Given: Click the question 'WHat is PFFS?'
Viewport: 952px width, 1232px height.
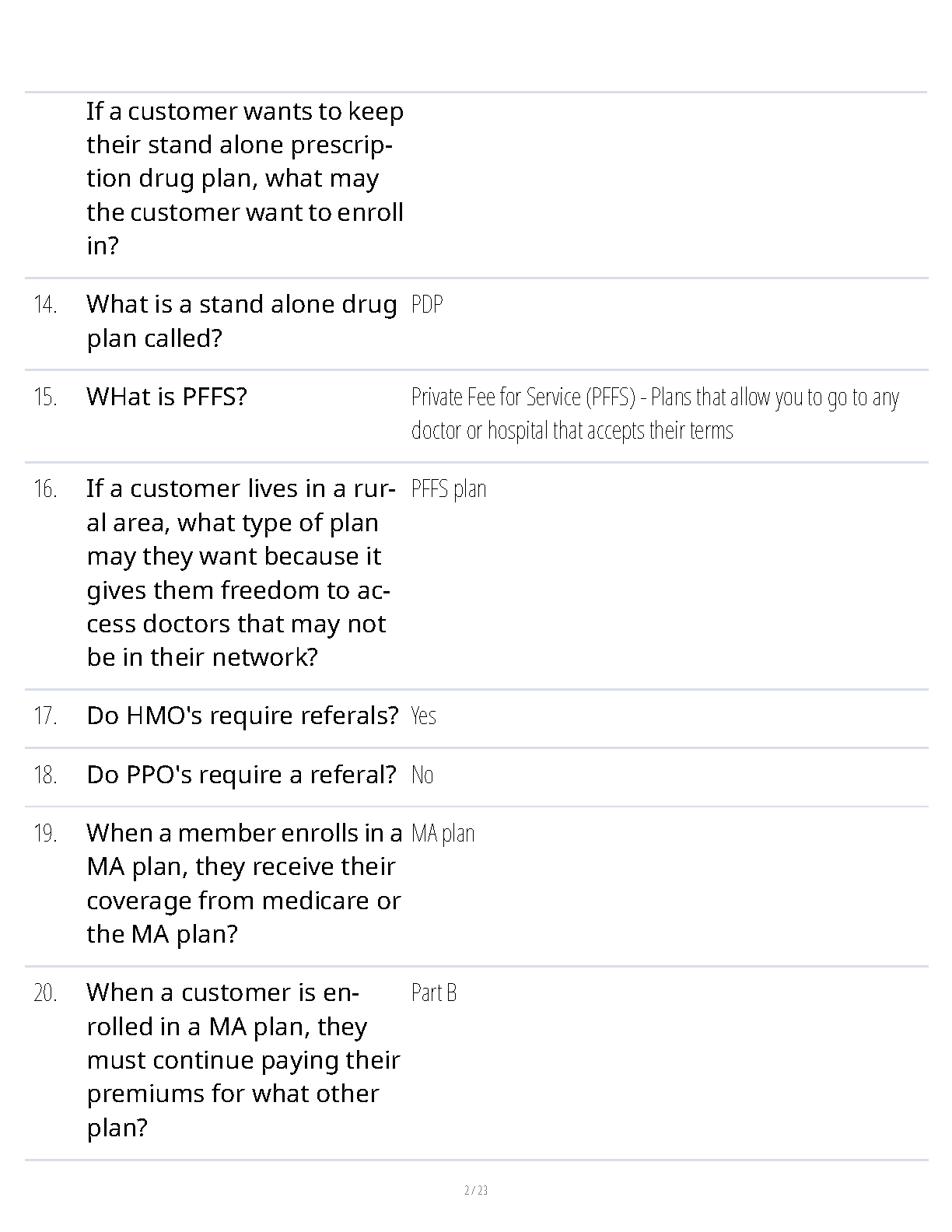Looking at the screenshot, I should (x=166, y=397).
